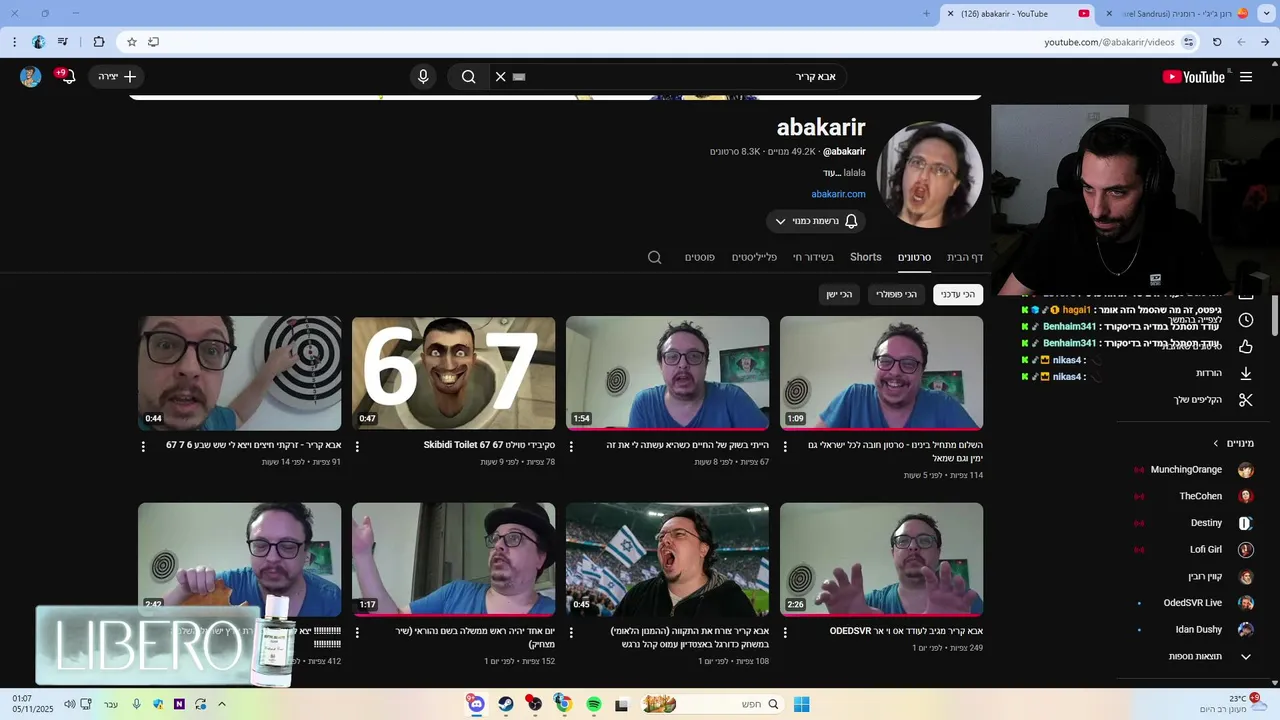Viewport: 1280px width, 720px height.
Task: Clear the search box text
Action: click(501, 77)
